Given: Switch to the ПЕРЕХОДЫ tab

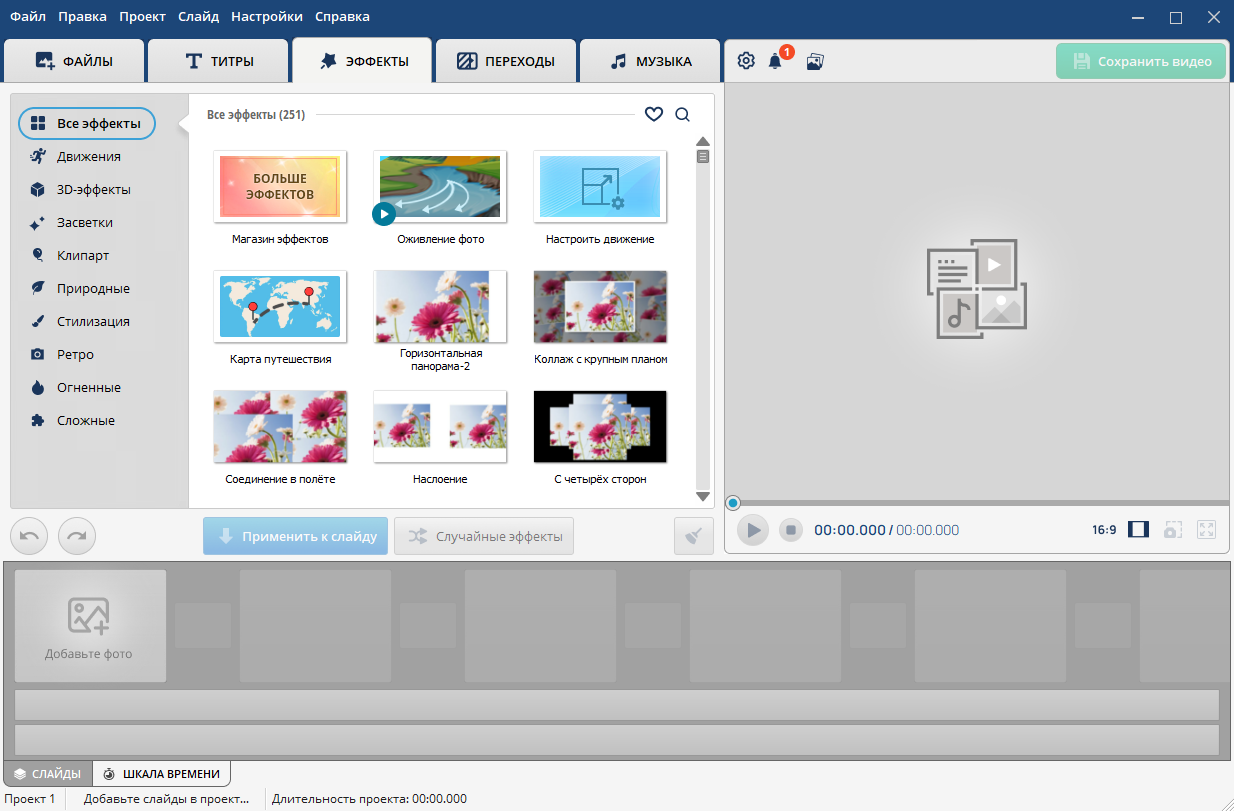Looking at the screenshot, I should coord(506,61).
